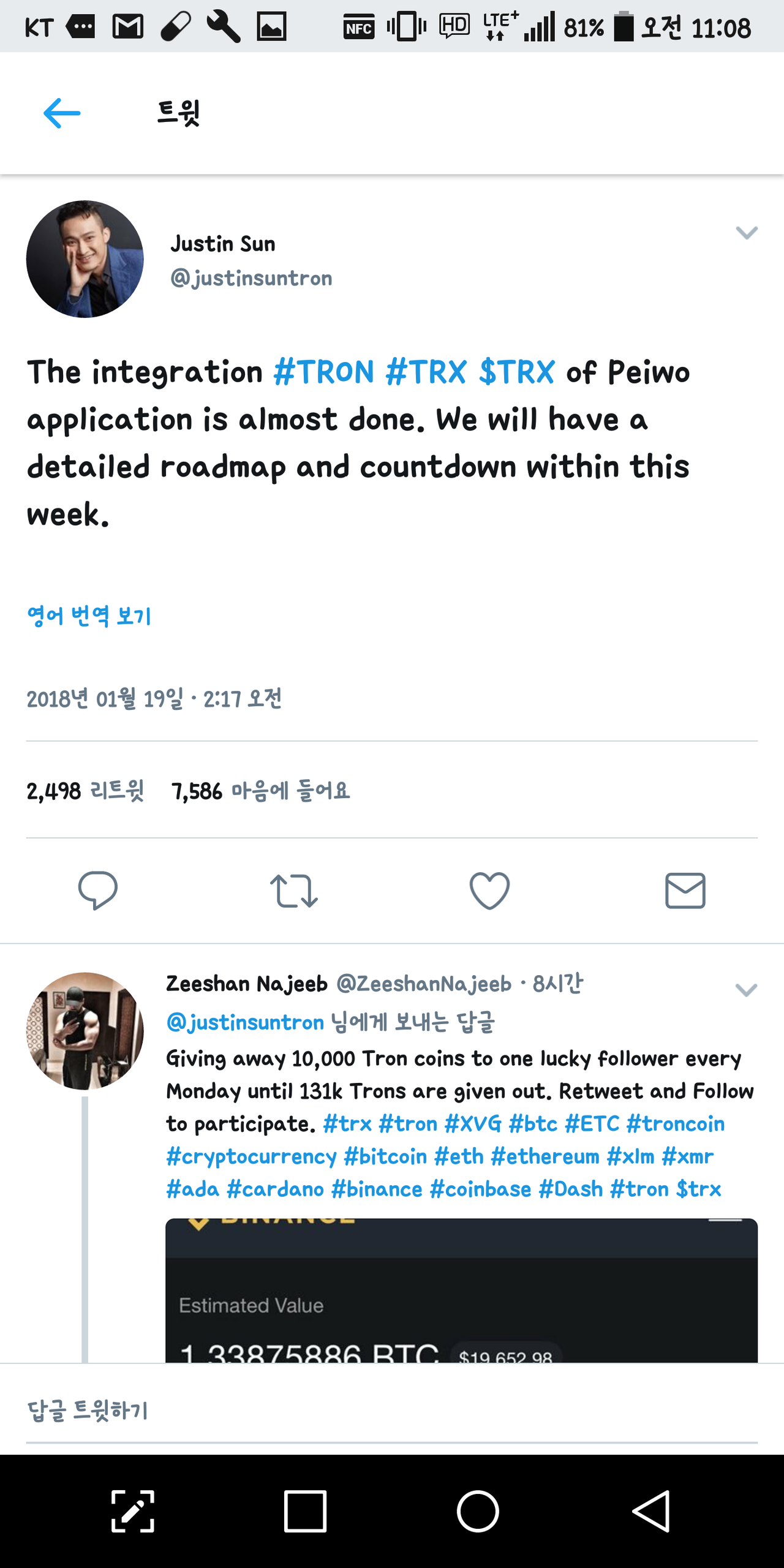The height and width of the screenshot is (1568, 784).
Task: Share tweet via envelope message icon
Action: coord(685,891)
